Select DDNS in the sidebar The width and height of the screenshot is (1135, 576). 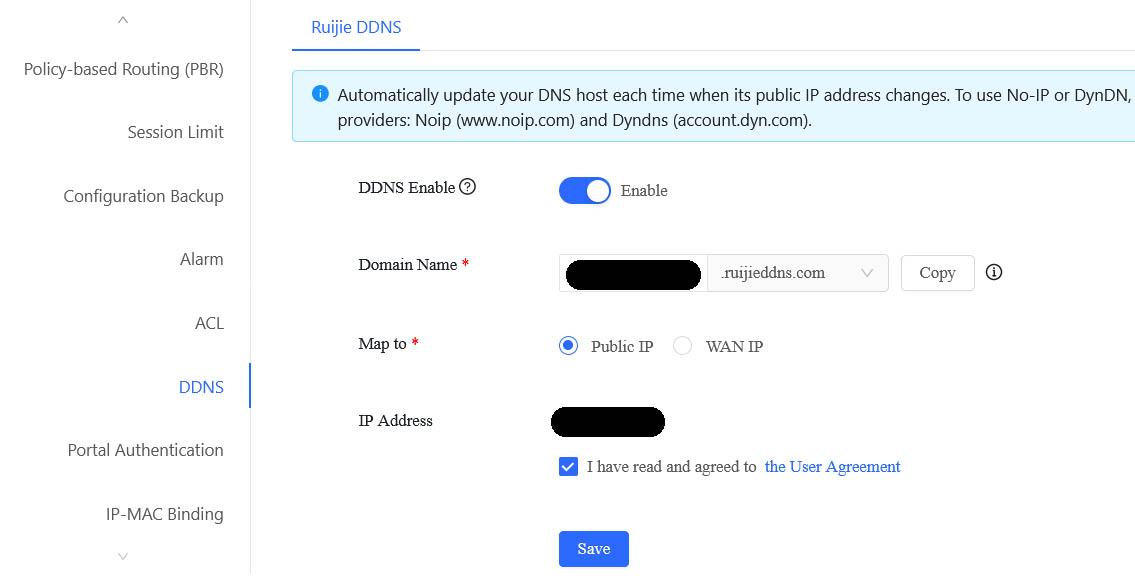pos(201,387)
